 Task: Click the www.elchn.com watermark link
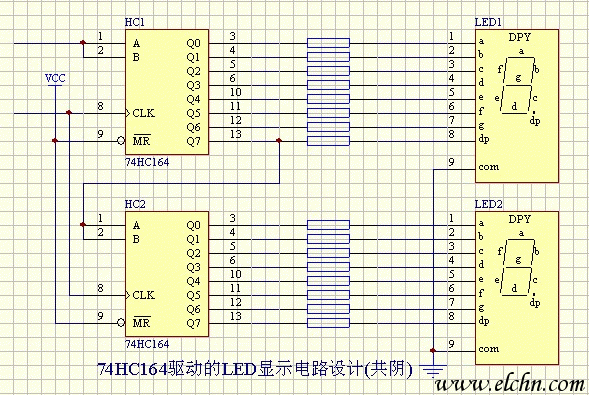[x=510, y=384]
